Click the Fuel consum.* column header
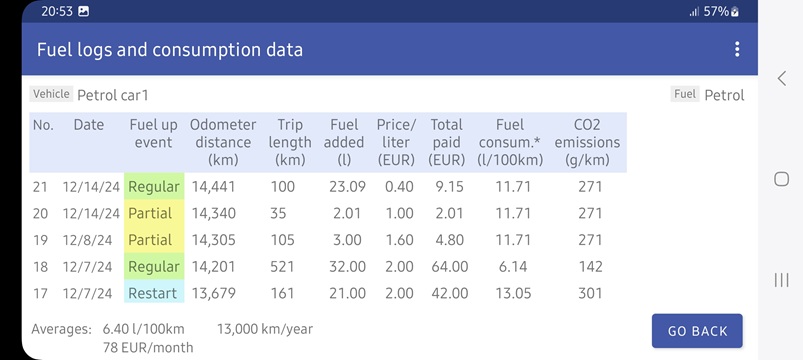The height and width of the screenshot is (360, 803). 510,142
